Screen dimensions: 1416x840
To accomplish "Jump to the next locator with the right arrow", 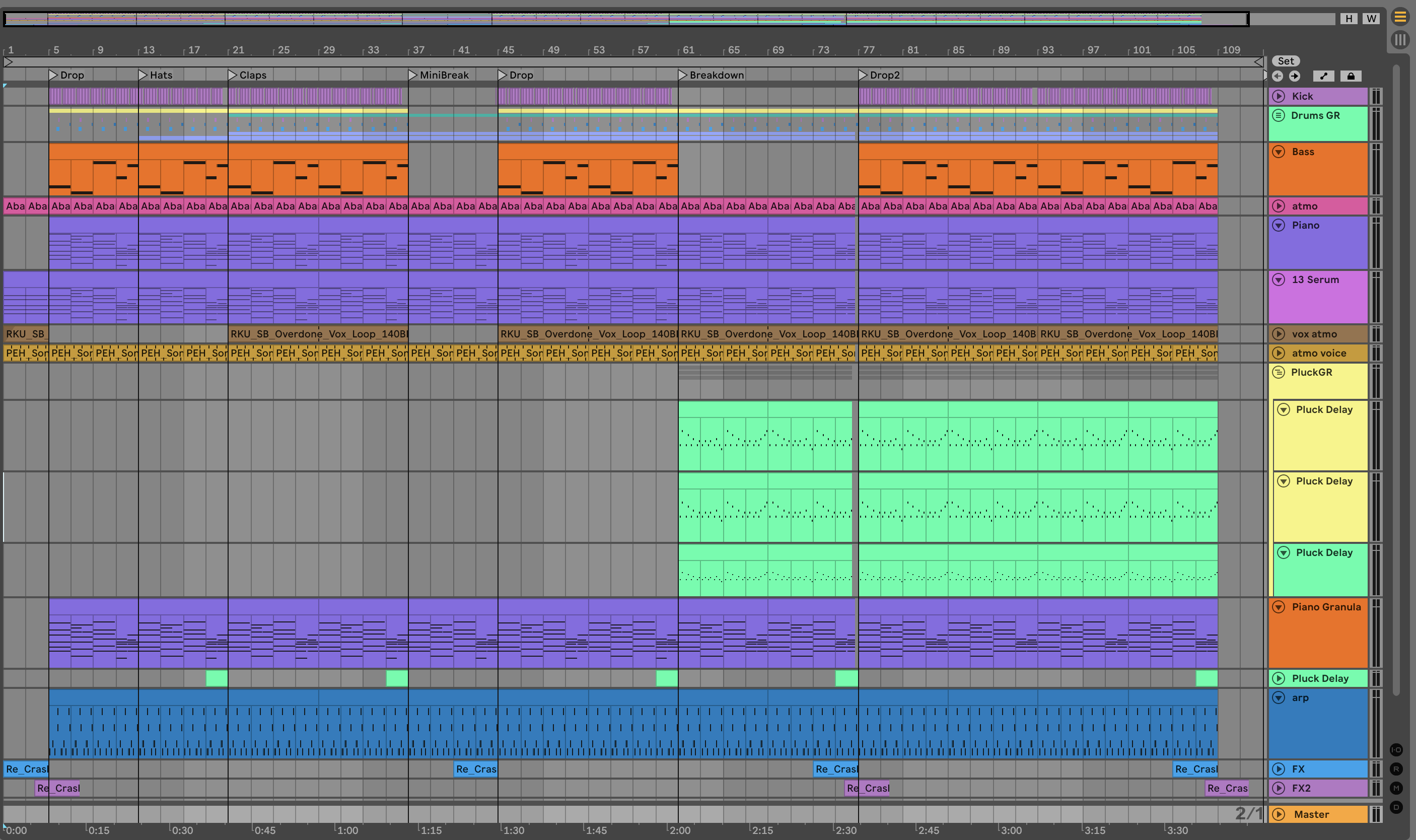I will click(1294, 76).
